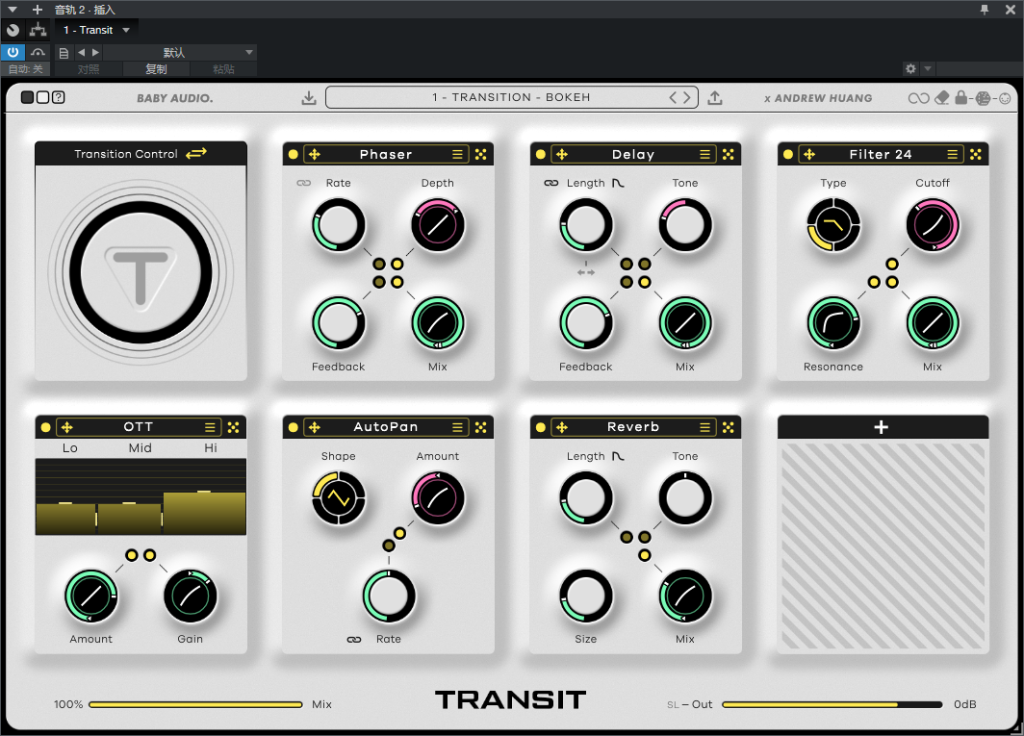Click Reverb module move handle icon
The height and width of the screenshot is (736, 1024).
[x=562, y=427]
